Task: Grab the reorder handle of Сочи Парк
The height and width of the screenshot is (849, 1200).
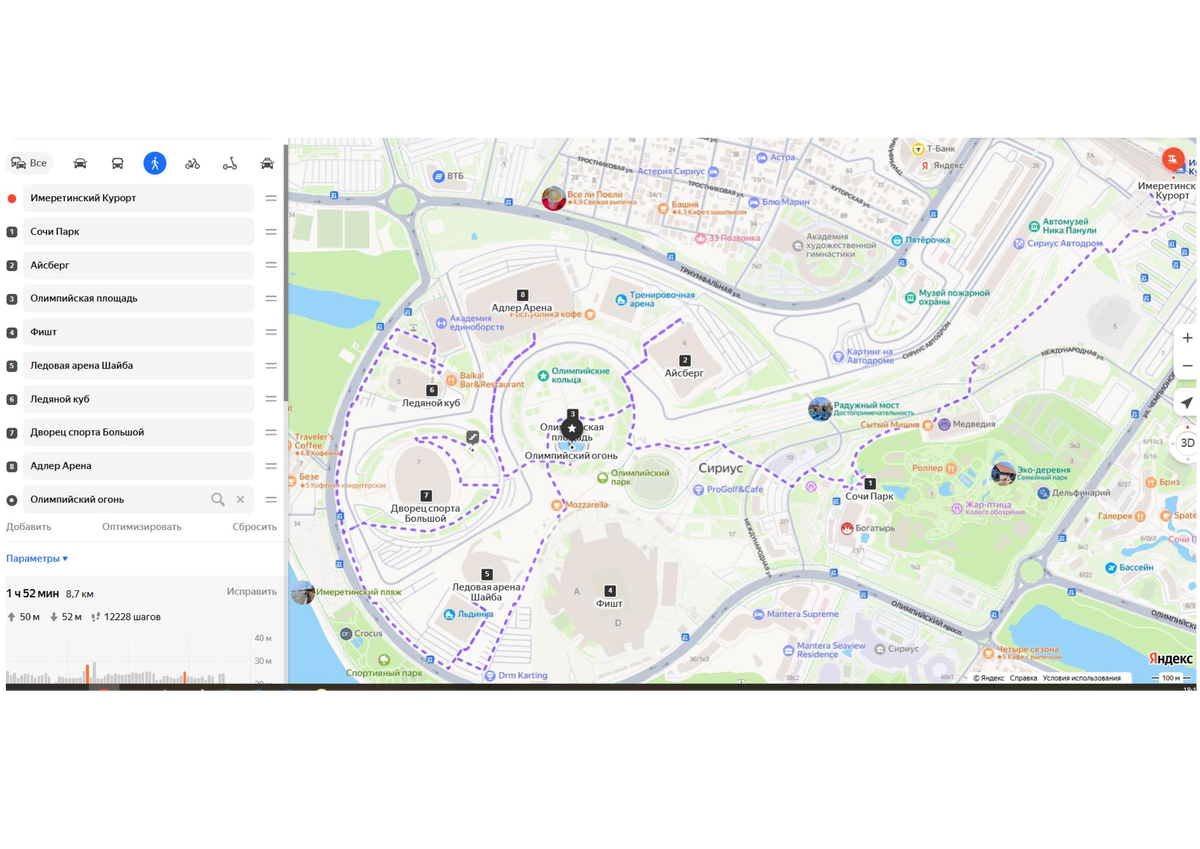Action: coord(271,231)
